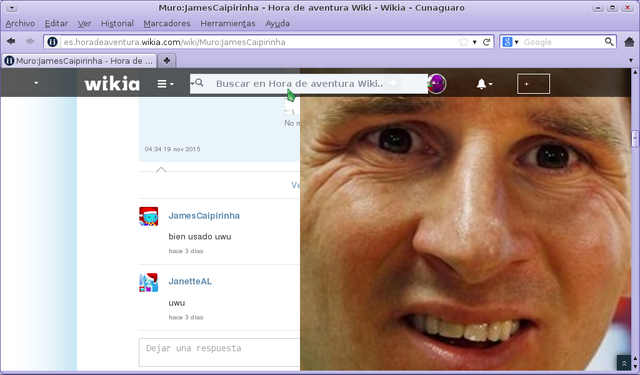
Task: Open the JanetteAL user link
Action: pyautogui.click(x=190, y=281)
